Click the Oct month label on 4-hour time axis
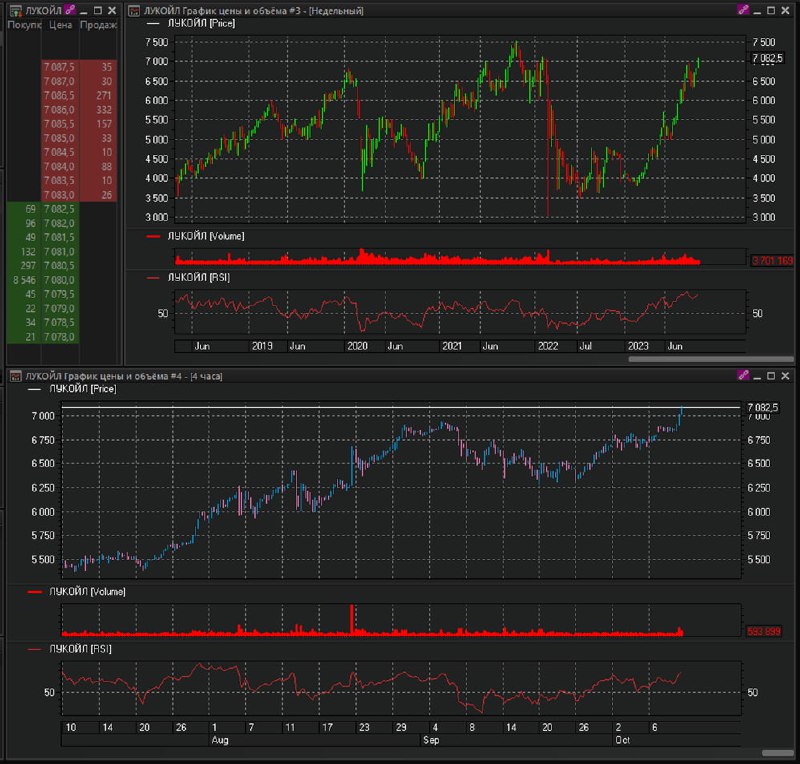800x764 pixels. click(622, 740)
